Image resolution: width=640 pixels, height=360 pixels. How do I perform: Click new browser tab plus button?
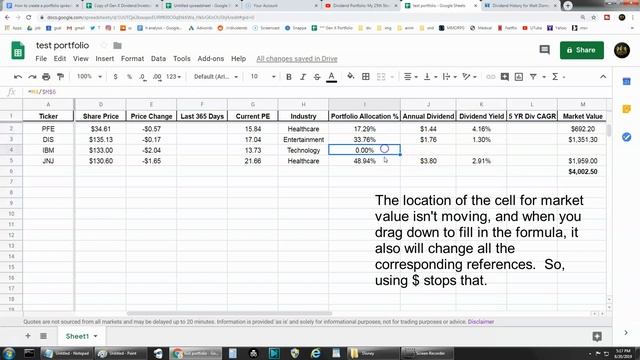pos(568,6)
